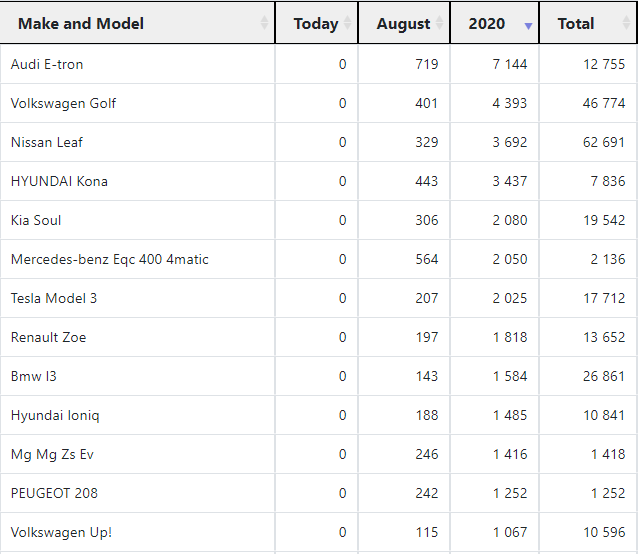Click August value 115 for Volkswagen Up!
The height and width of the screenshot is (554, 638).
tap(427, 532)
